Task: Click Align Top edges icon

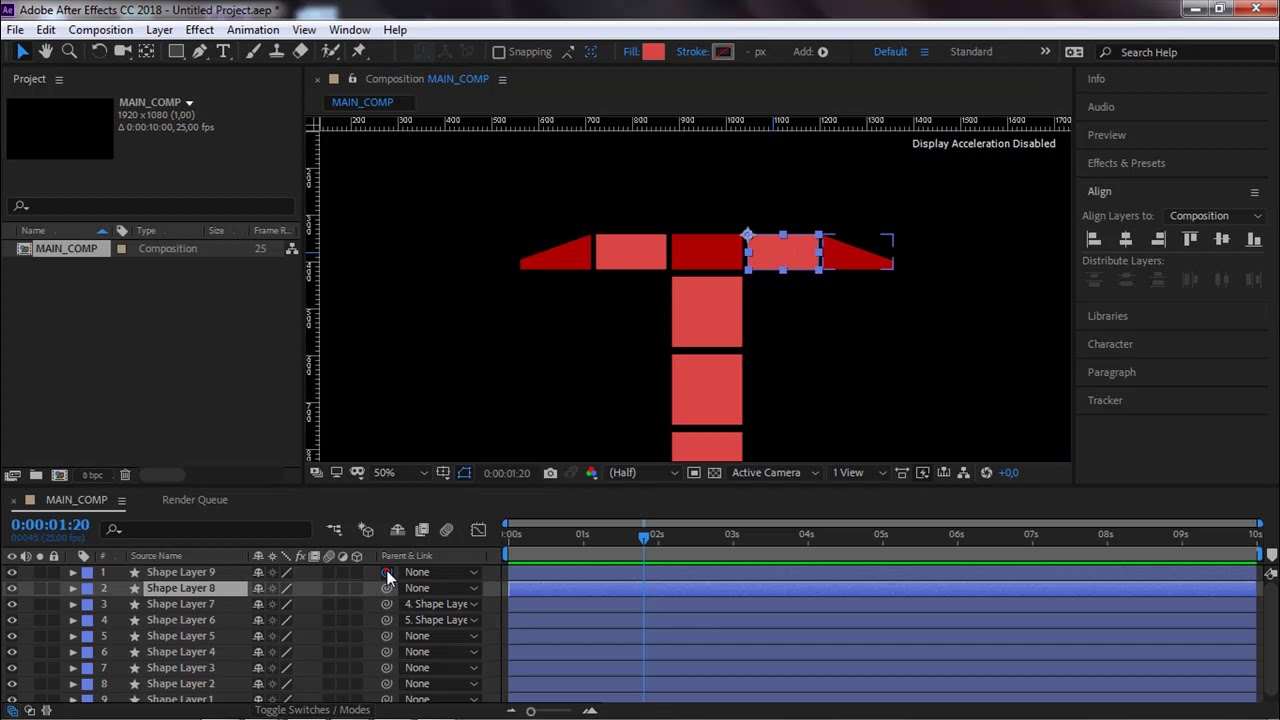Action: tap(1190, 239)
